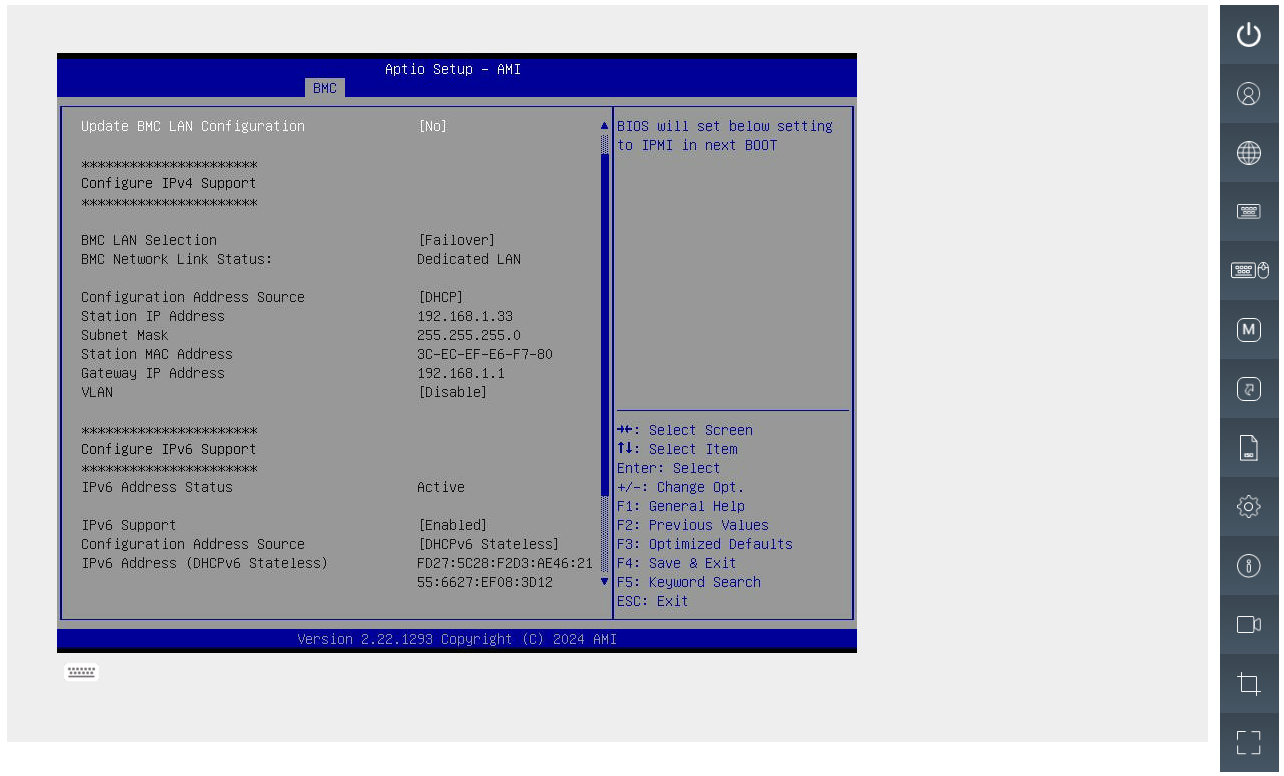Screen dimensions: 1284x776
Task: Click the power control icon
Action: [x=1248, y=35]
